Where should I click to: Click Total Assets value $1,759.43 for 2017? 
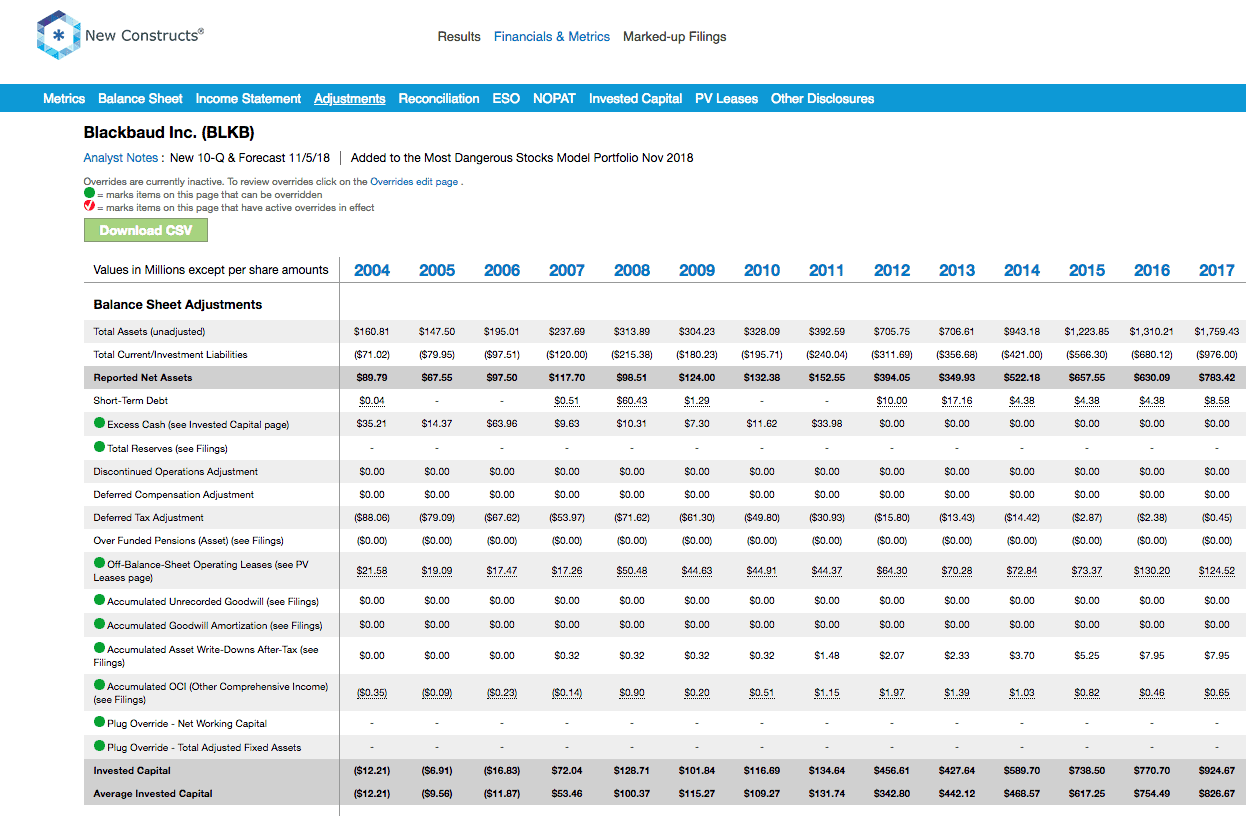point(1217,331)
